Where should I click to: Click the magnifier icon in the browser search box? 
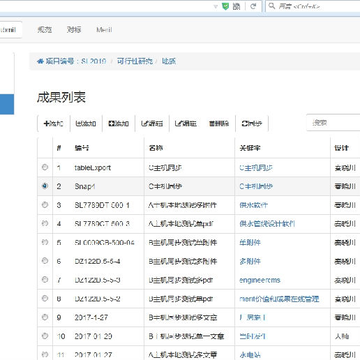click(x=272, y=6)
